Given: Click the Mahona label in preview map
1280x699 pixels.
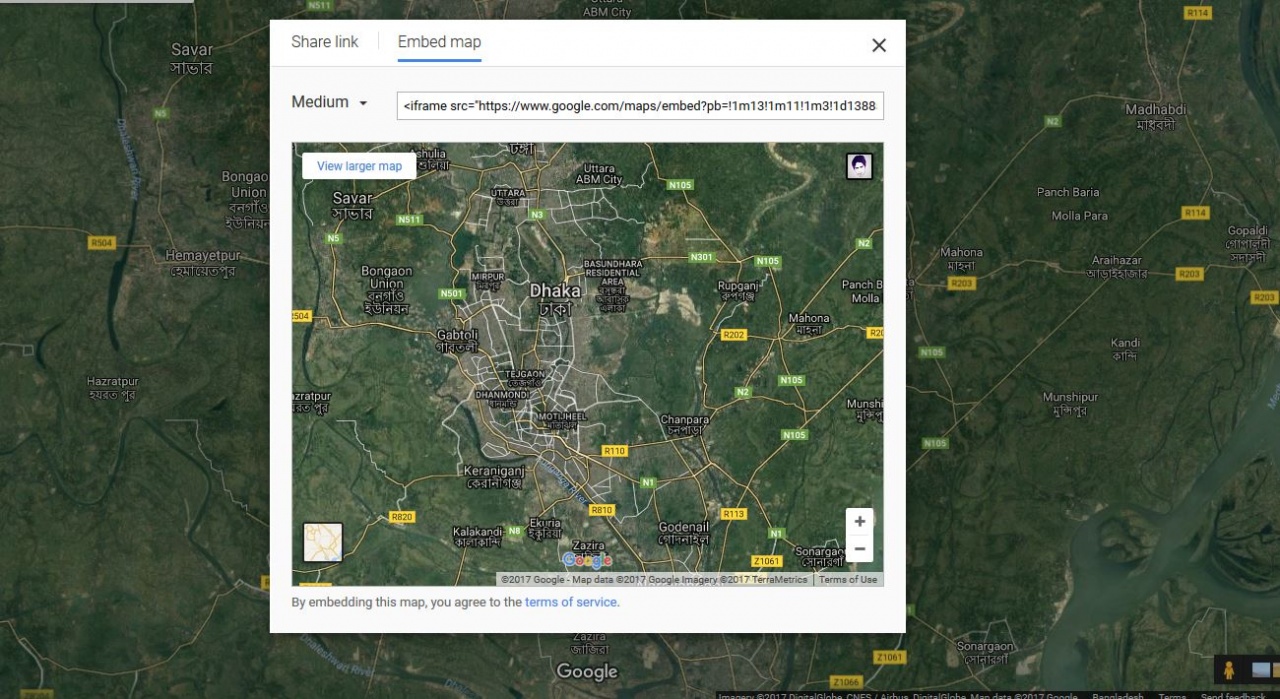Looking at the screenshot, I should point(809,324).
